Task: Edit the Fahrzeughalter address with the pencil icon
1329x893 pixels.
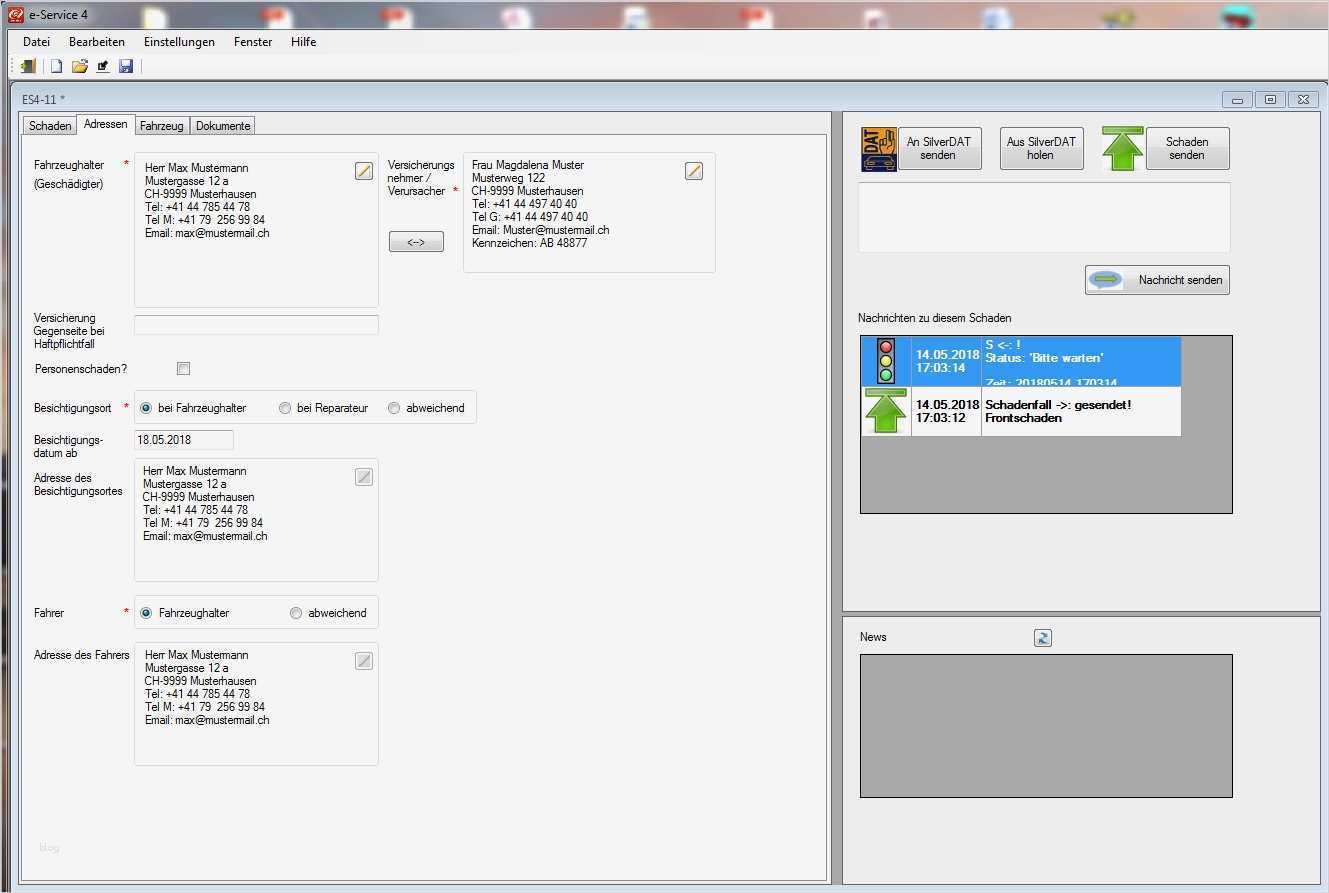Action: coord(364,171)
